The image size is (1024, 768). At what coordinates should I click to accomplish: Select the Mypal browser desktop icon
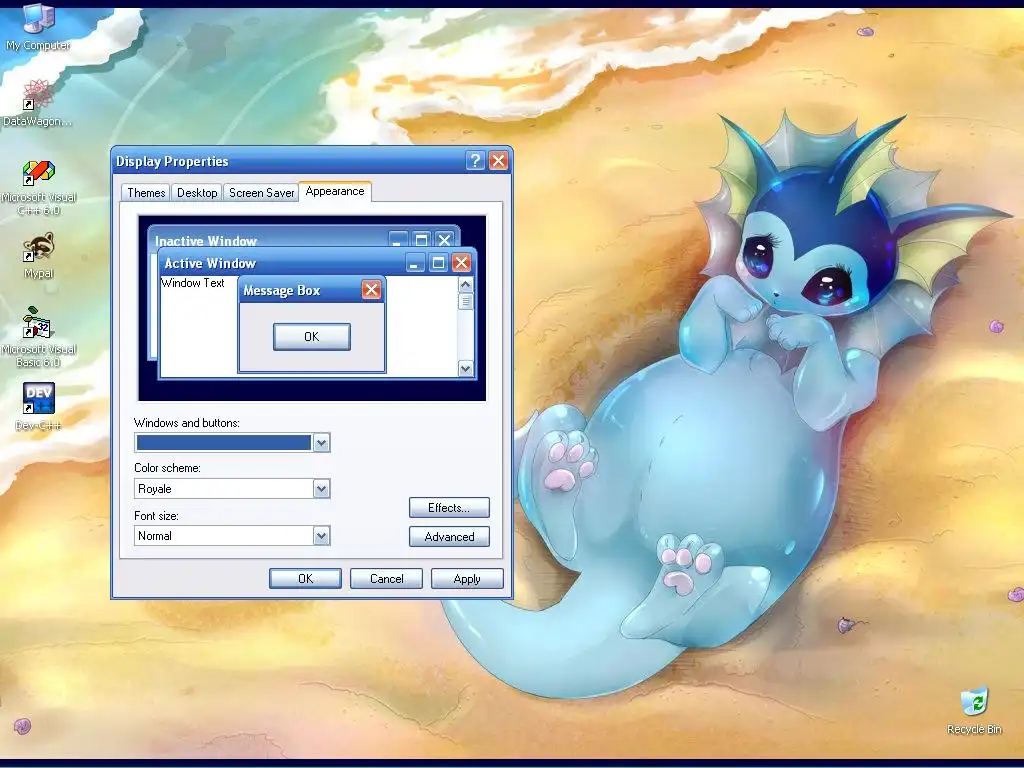pyautogui.click(x=39, y=256)
